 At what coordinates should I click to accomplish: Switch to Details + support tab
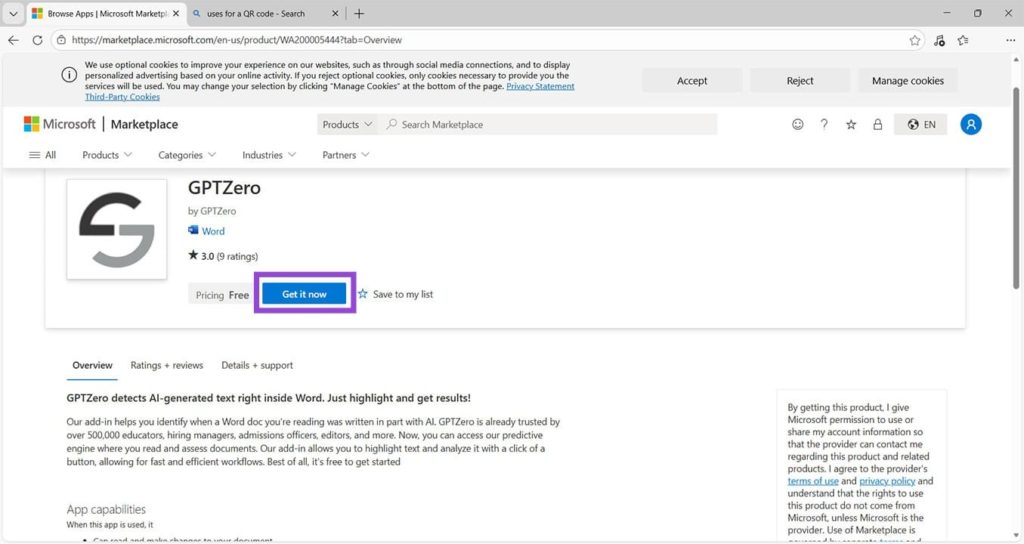[257, 365]
